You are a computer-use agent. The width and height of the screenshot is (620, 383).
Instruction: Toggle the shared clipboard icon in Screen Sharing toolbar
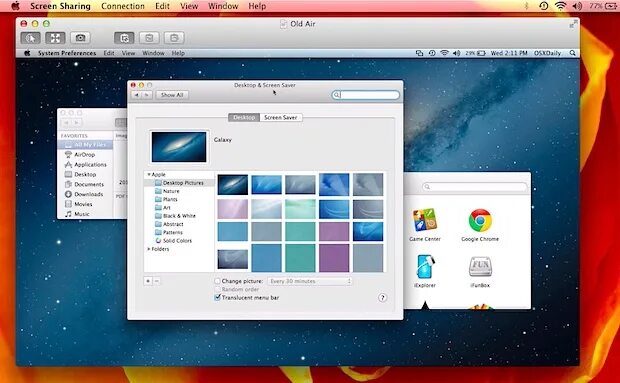[x=124, y=38]
